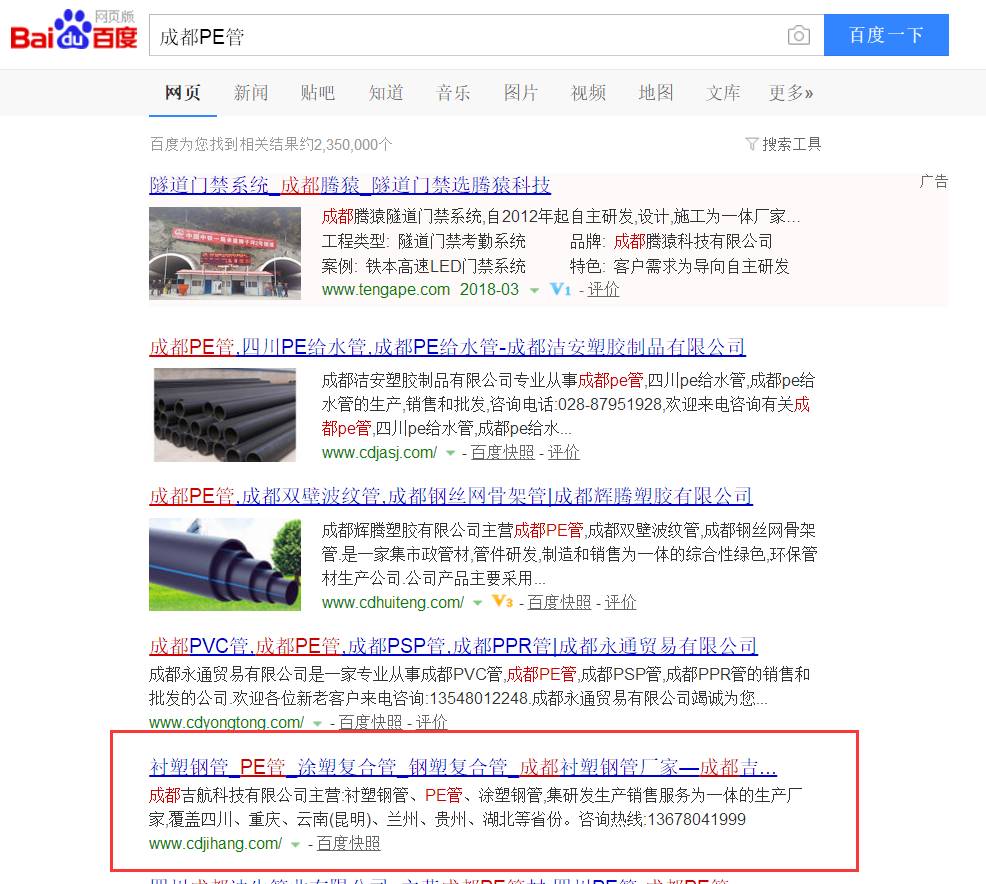
Task: Click the pipe on grass thumbnail
Action: [x=224, y=565]
